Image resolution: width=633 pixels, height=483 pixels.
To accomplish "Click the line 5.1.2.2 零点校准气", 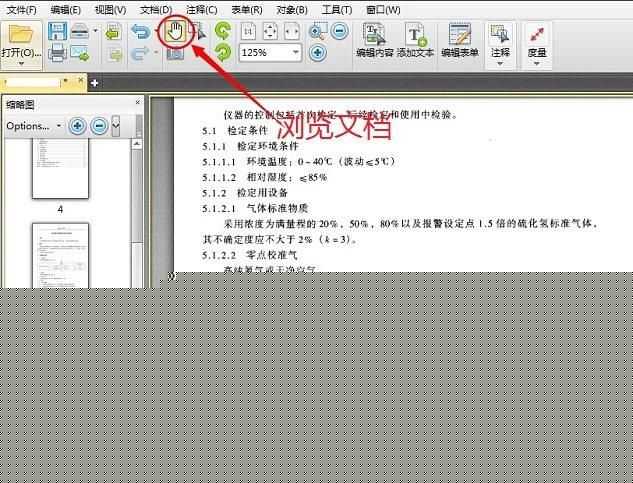I will [250, 255].
